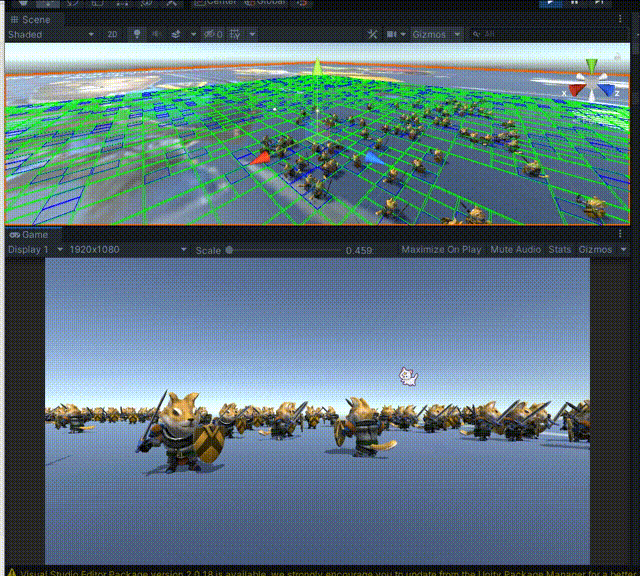Open grid settings dropdown arrow

click(x=253, y=34)
